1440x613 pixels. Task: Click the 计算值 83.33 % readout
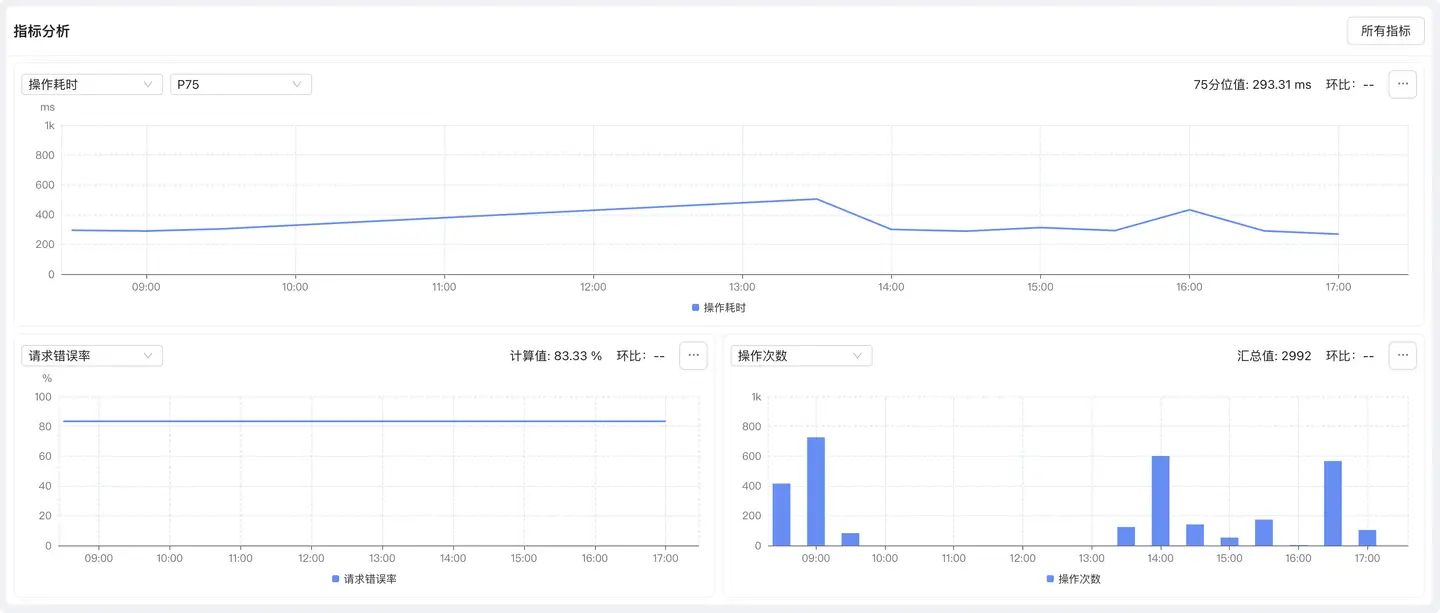(x=556, y=356)
